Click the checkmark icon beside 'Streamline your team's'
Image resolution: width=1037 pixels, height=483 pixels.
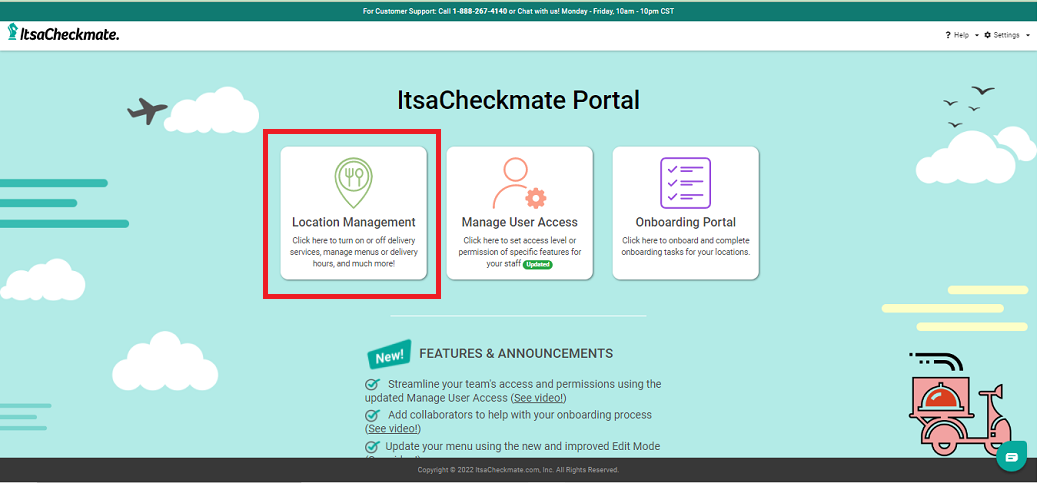click(373, 384)
